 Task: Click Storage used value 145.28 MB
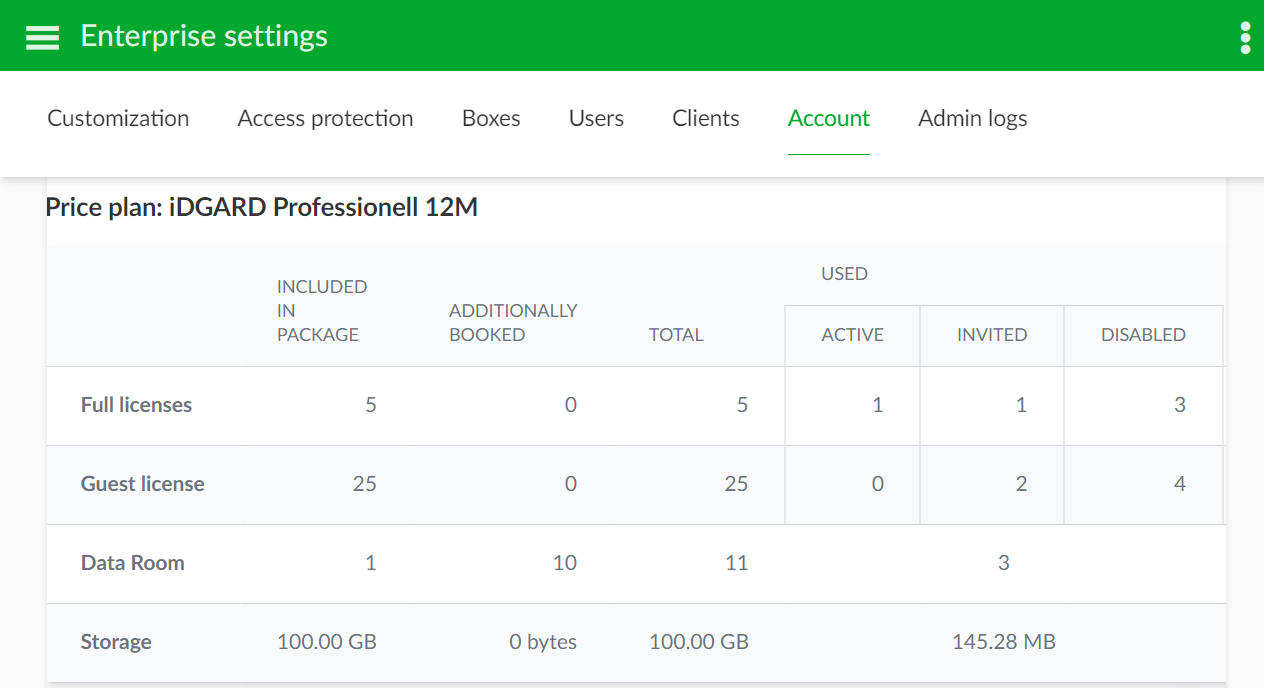1004,642
